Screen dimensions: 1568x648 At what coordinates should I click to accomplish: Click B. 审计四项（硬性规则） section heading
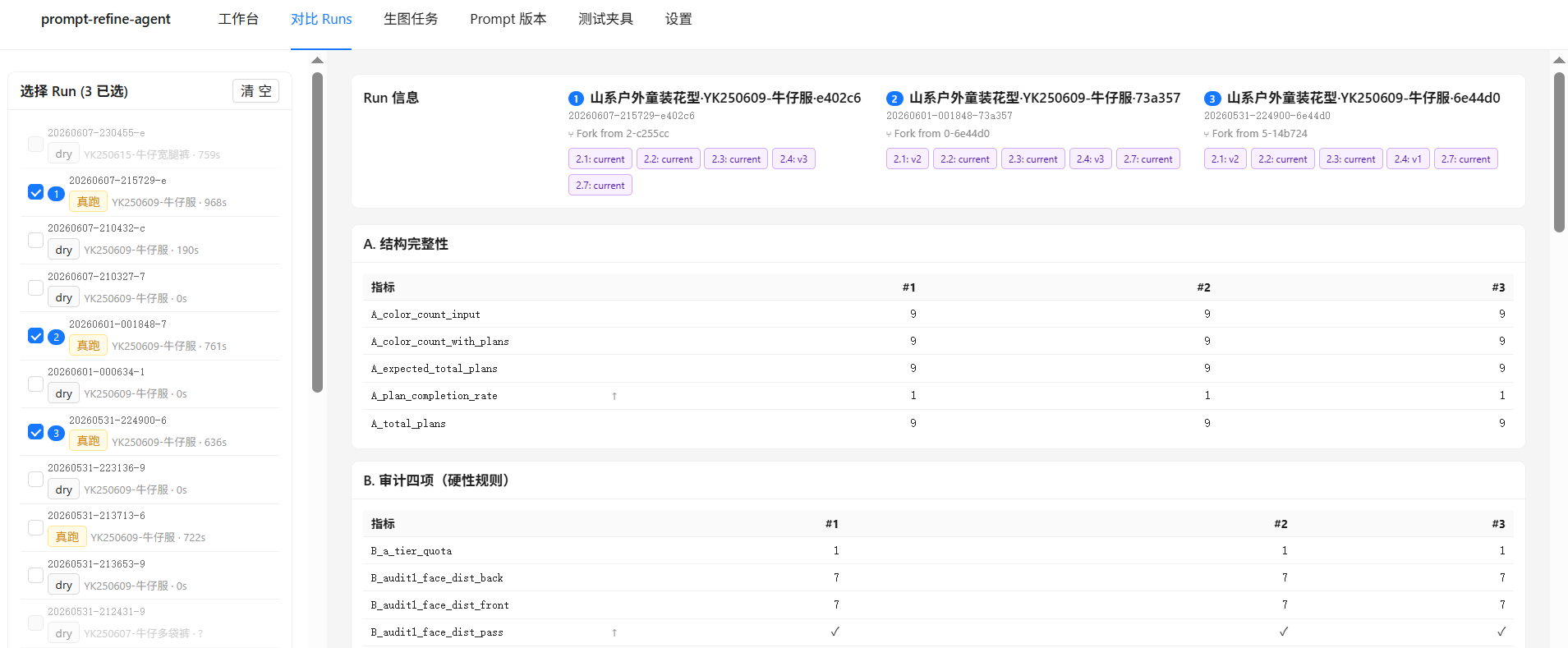click(x=439, y=480)
